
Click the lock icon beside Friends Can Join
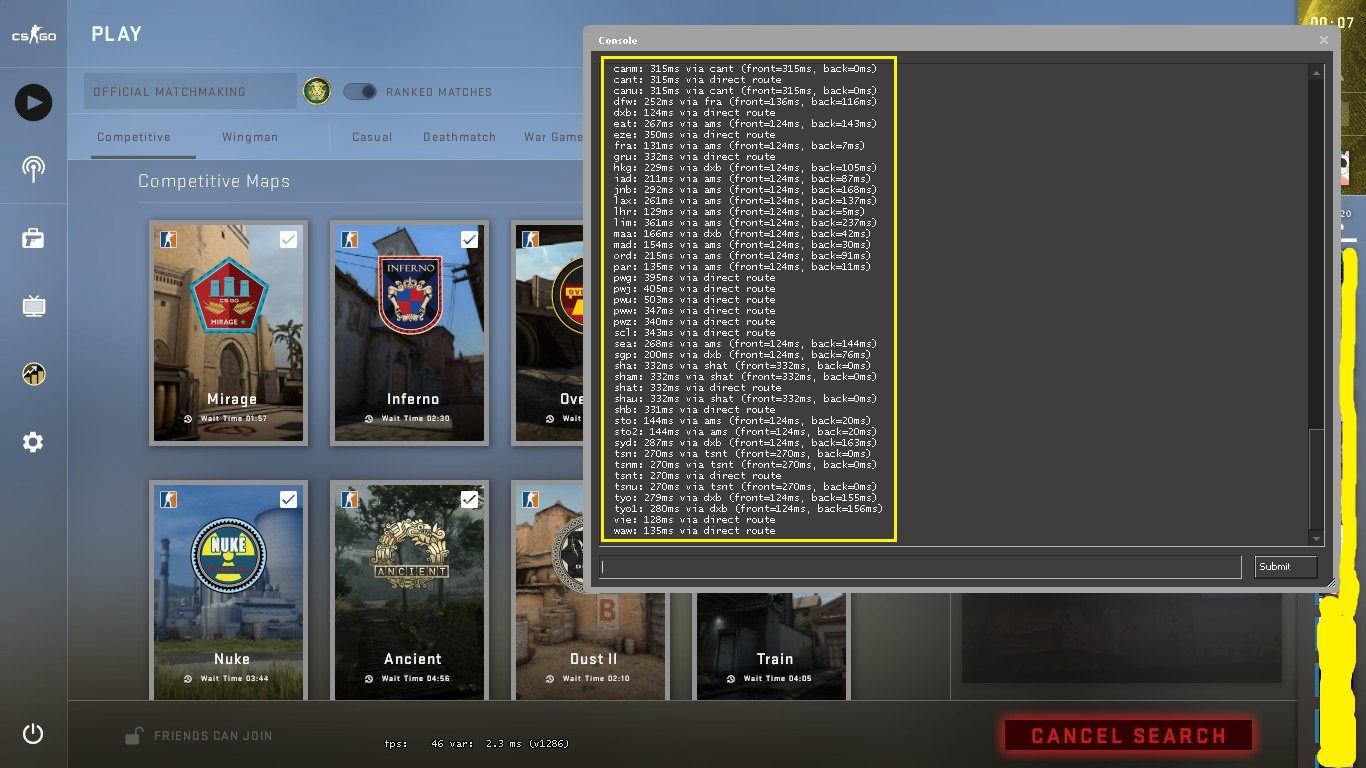click(133, 736)
